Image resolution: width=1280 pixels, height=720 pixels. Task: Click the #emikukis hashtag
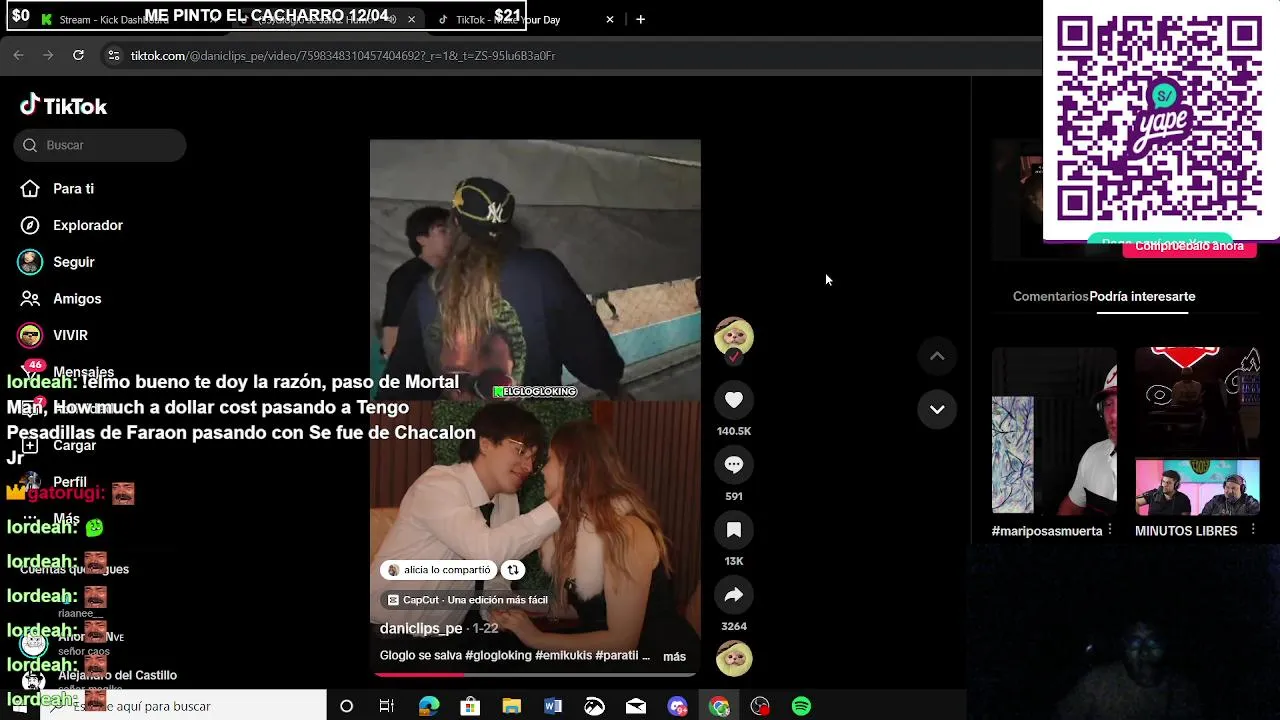point(563,656)
